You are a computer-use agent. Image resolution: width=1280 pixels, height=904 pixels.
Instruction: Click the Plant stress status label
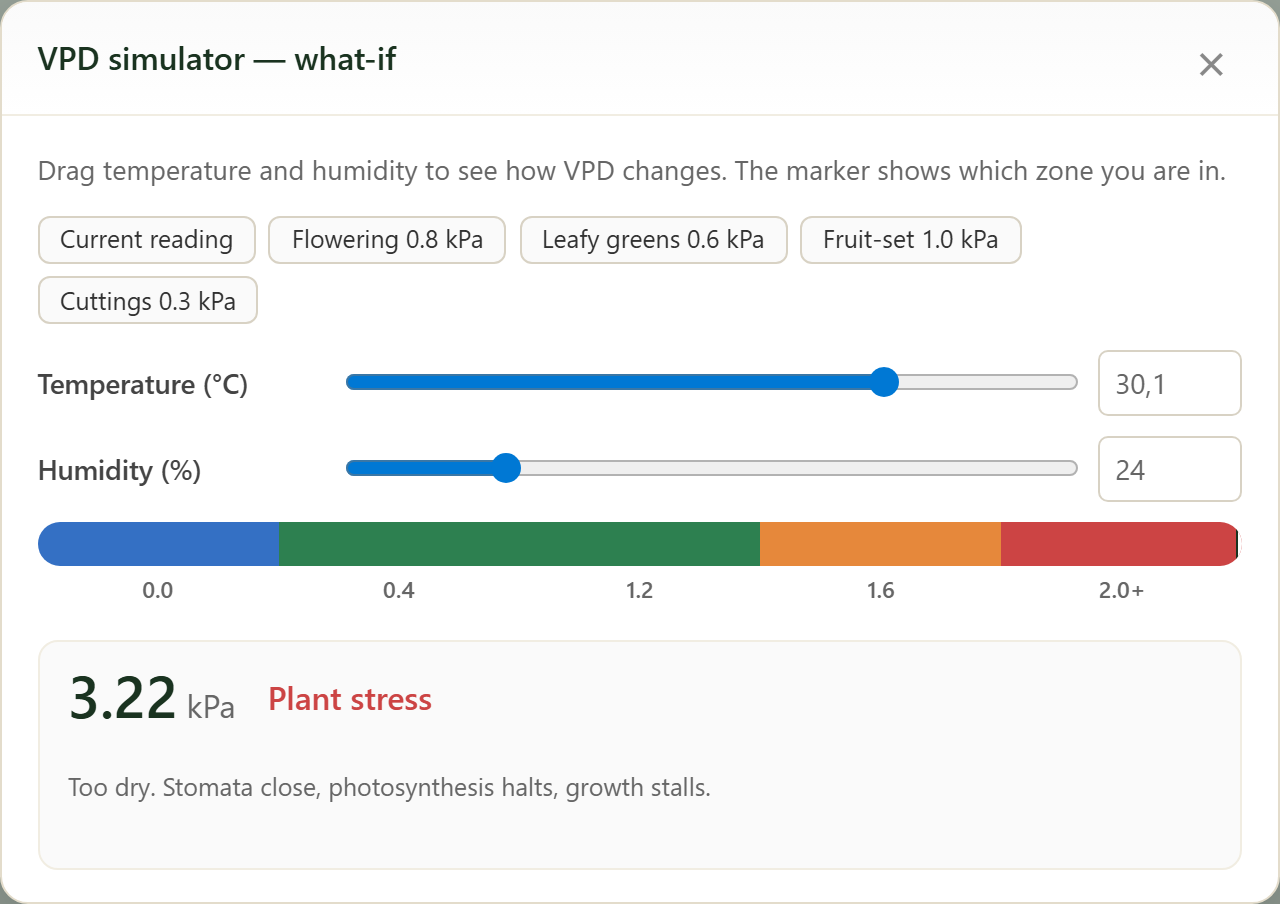(350, 699)
